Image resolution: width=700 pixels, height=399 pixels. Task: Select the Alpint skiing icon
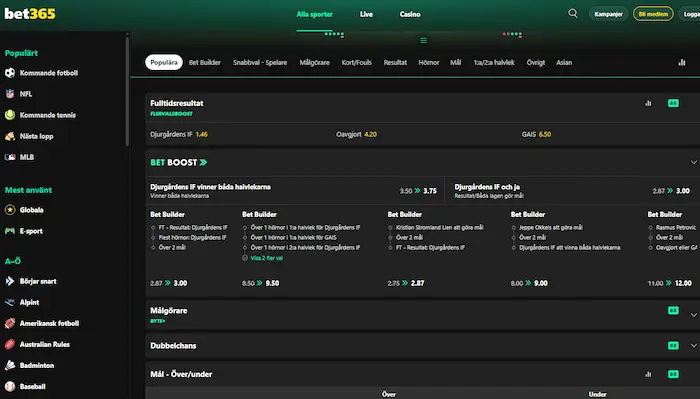(x=10, y=302)
